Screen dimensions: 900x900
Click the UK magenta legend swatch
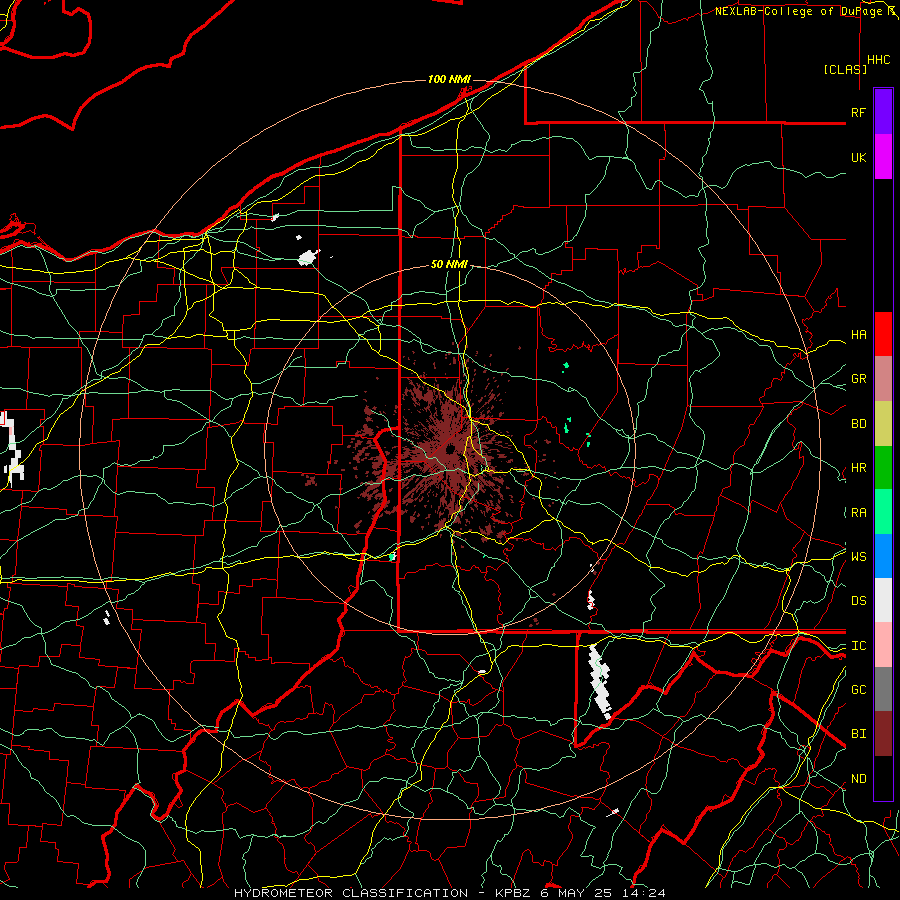pyautogui.click(x=883, y=157)
